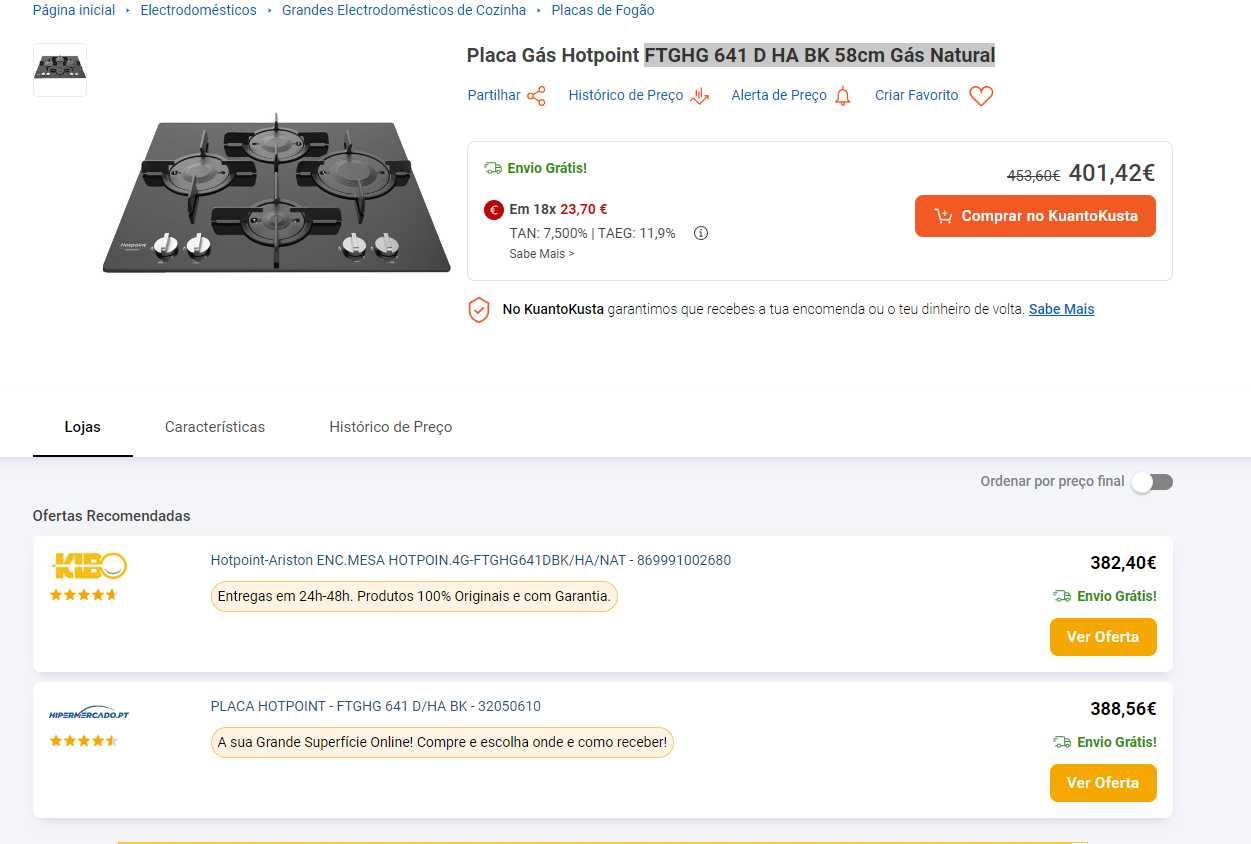Viewport: 1251px width, 844px height.
Task: Click Envio Grátis under the 382,40€ price
Action: click(x=1105, y=596)
